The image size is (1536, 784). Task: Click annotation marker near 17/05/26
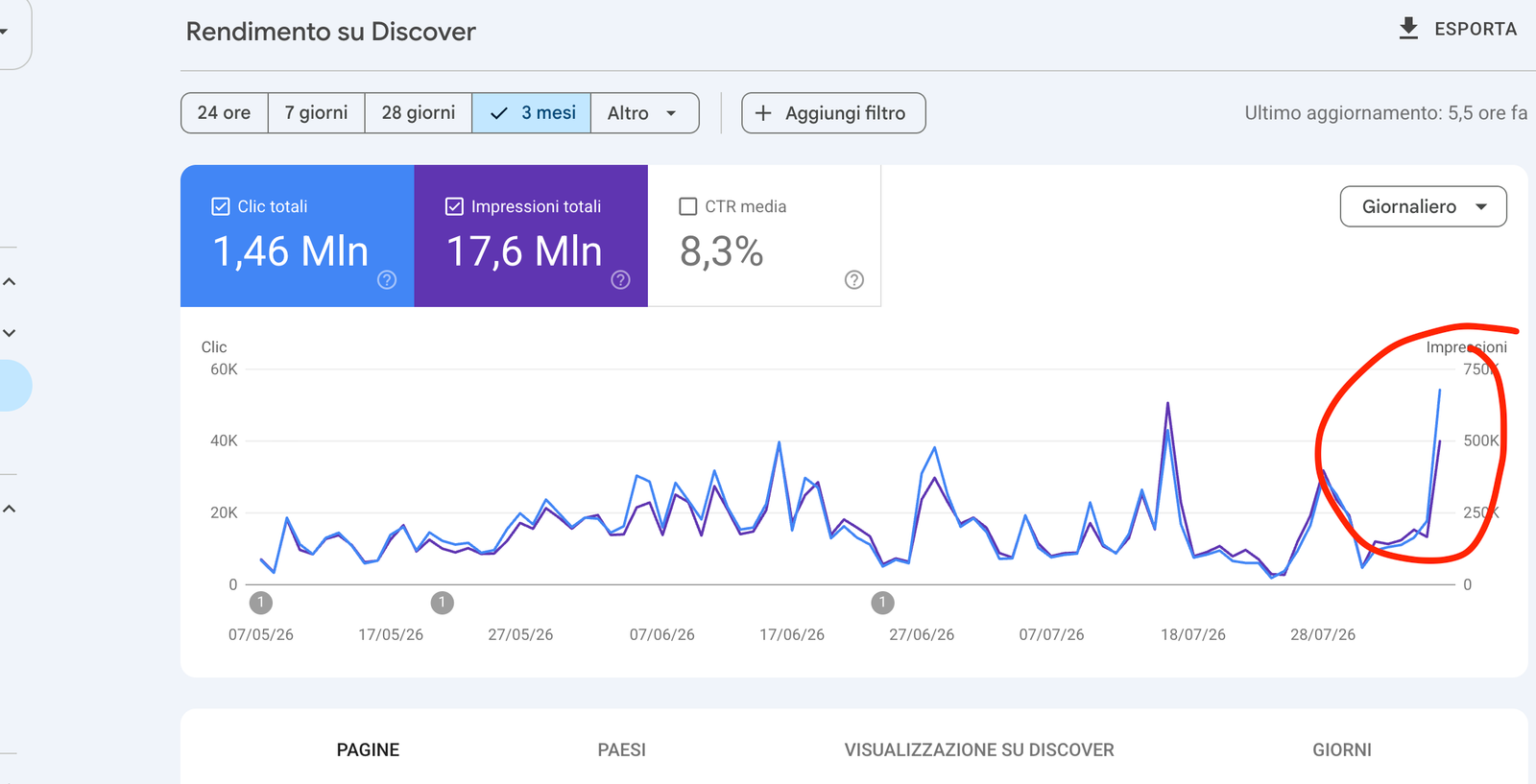click(442, 603)
